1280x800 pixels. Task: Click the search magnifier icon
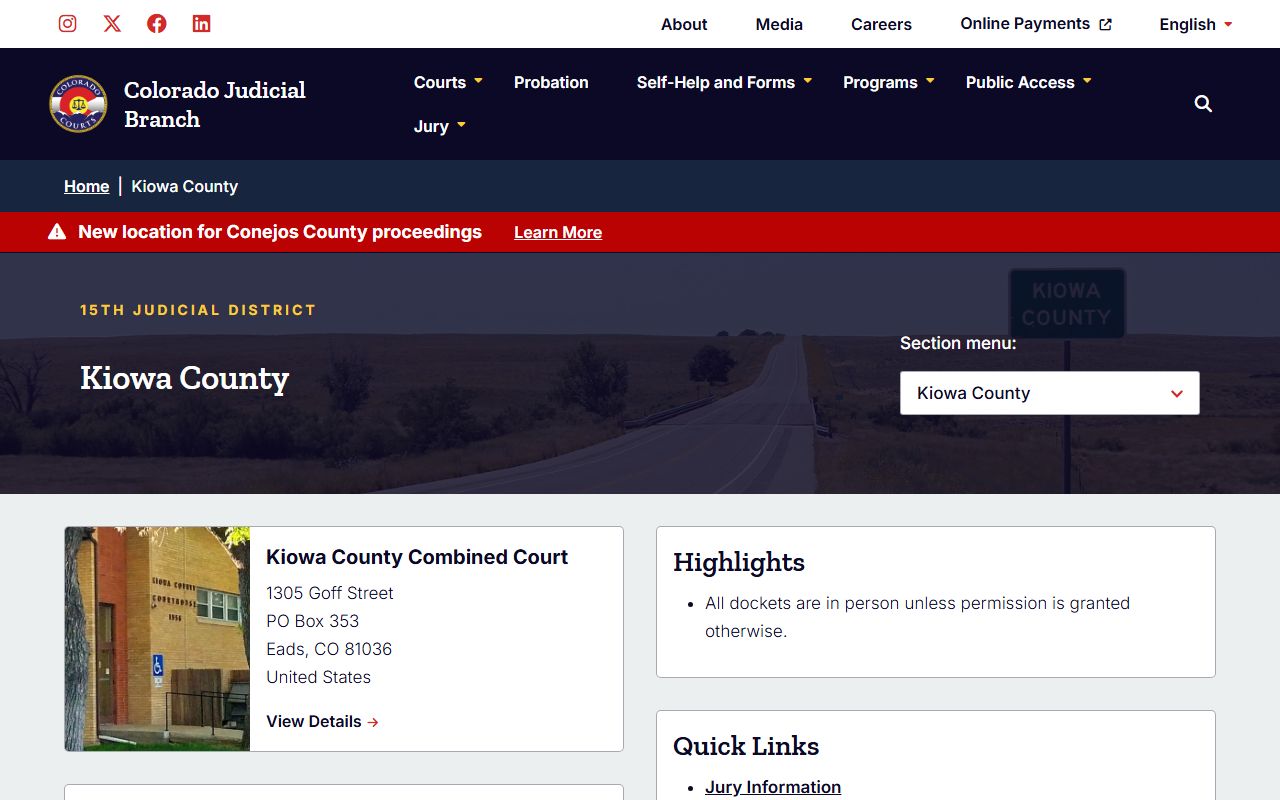pos(1203,104)
